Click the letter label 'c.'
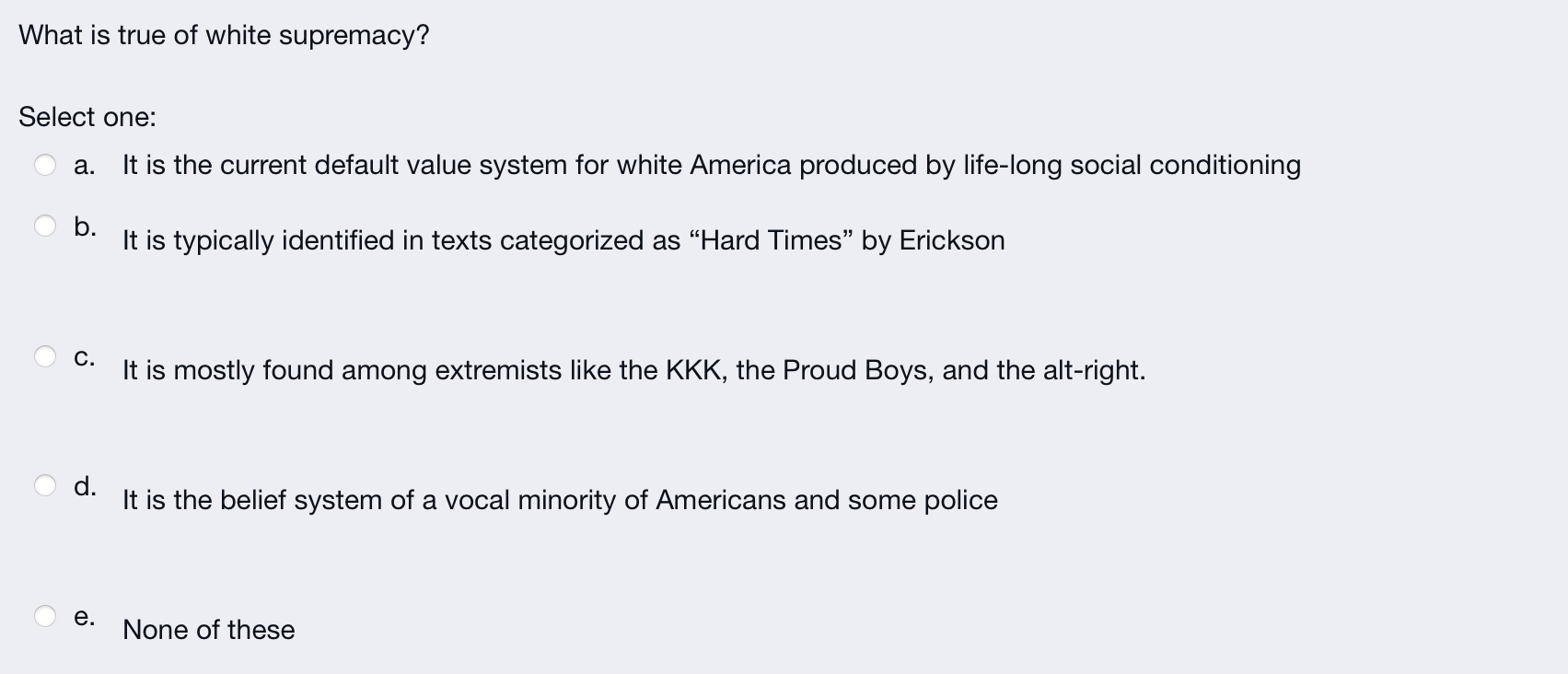 pos(84,357)
